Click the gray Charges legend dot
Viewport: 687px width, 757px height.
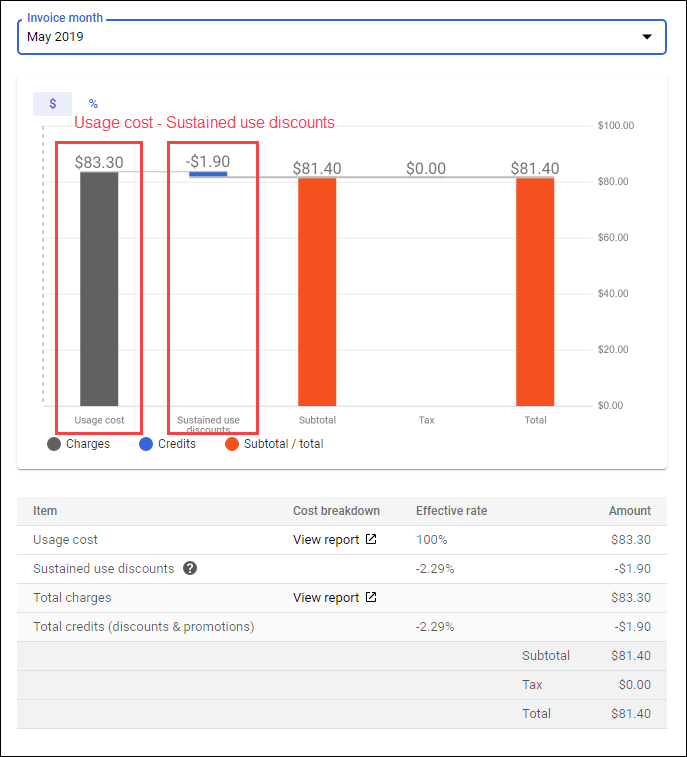54,444
